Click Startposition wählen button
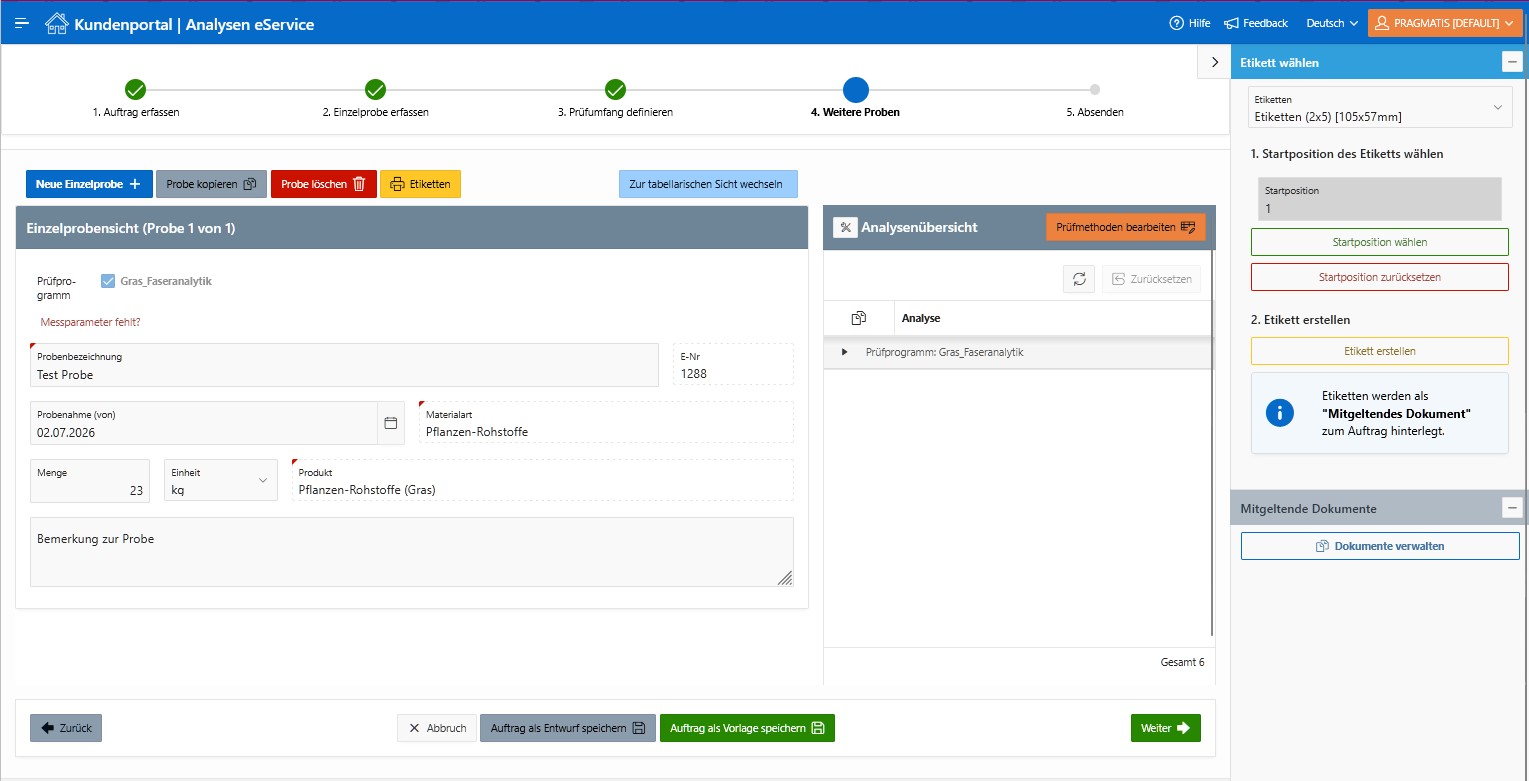This screenshot has height=781, width=1529. [1380, 242]
